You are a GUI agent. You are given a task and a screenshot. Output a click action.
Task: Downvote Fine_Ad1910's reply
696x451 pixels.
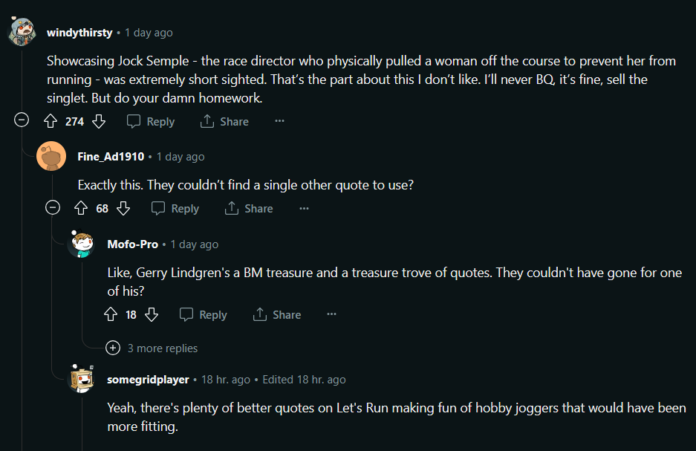[123, 208]
